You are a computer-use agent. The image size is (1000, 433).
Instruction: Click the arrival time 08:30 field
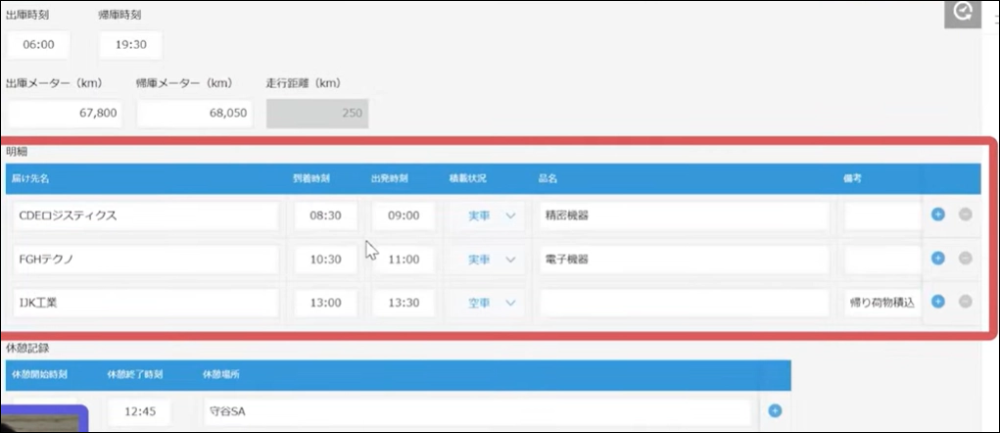click(326, 215)
